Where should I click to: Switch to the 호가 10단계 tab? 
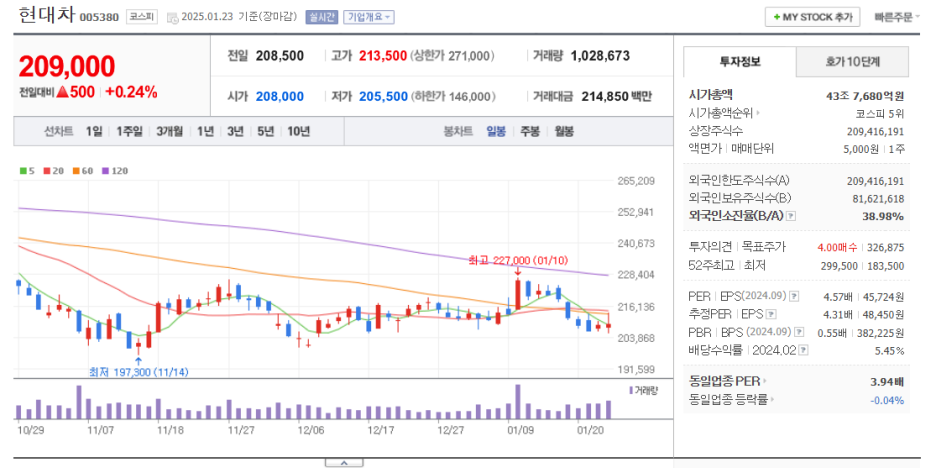click(852, 61)
